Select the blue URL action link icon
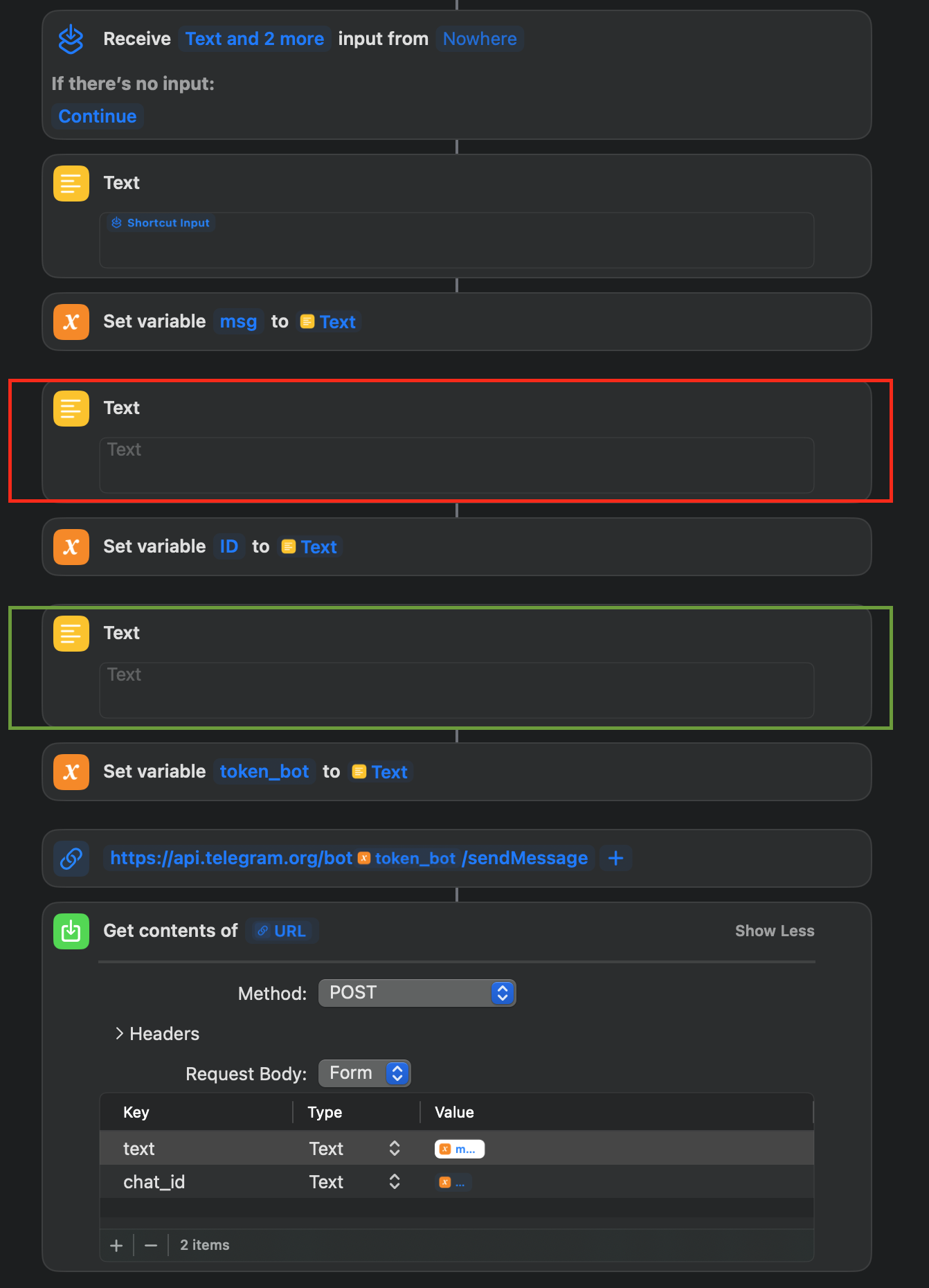This screenshot has width=929, height=1288. tap(71, 859)
